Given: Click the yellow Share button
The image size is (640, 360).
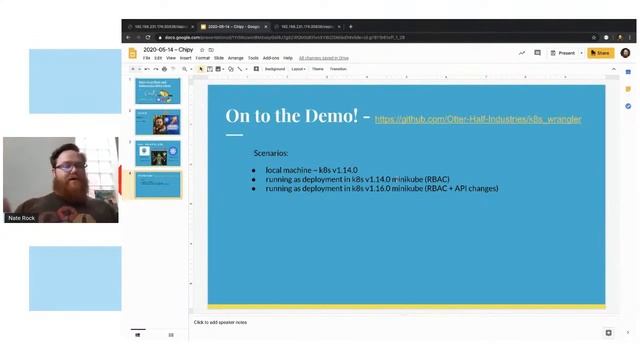Looking at the screenshot, I should 600,53.
